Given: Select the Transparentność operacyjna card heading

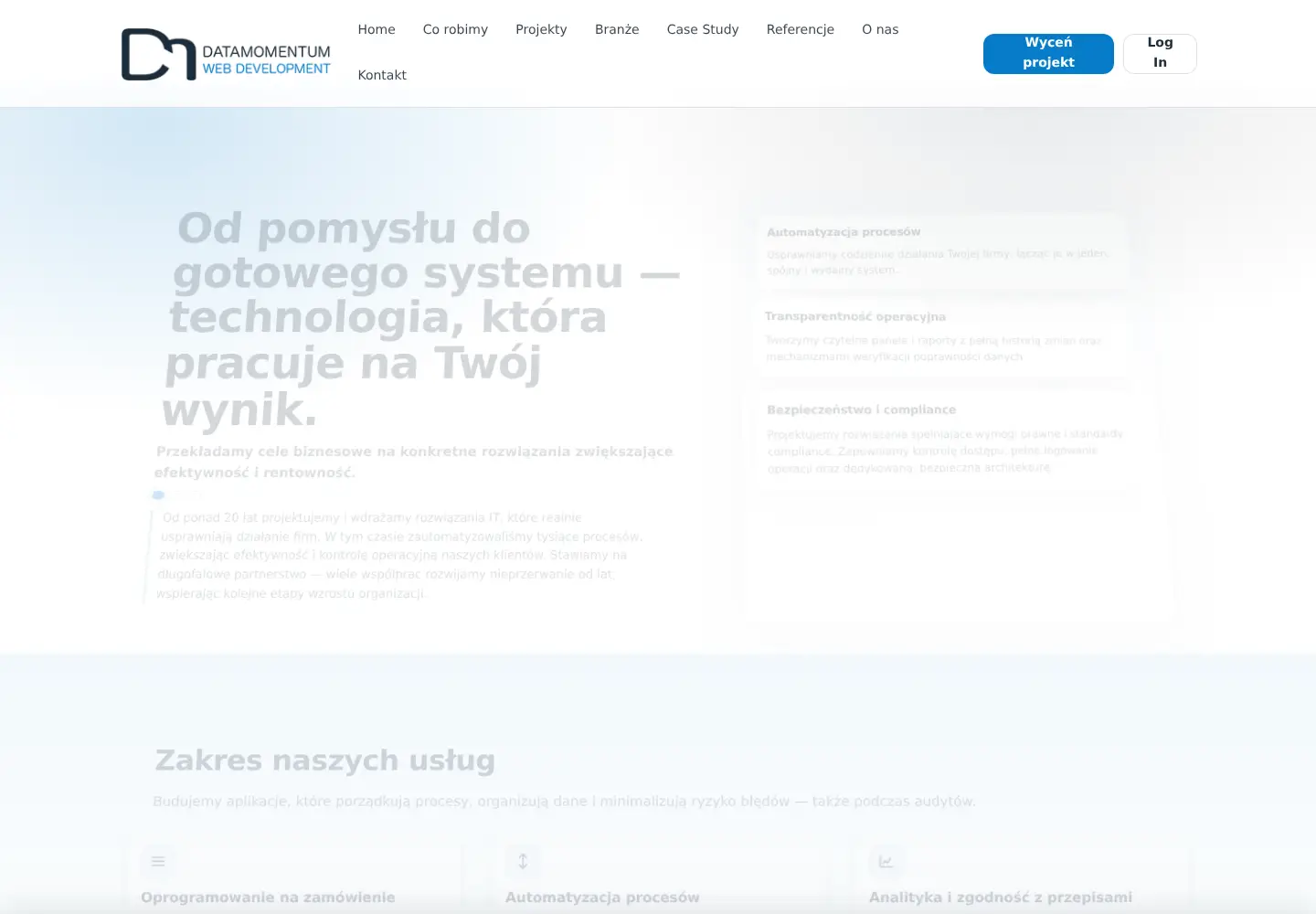Looking at the screenshot, I should tap(855, 316).
